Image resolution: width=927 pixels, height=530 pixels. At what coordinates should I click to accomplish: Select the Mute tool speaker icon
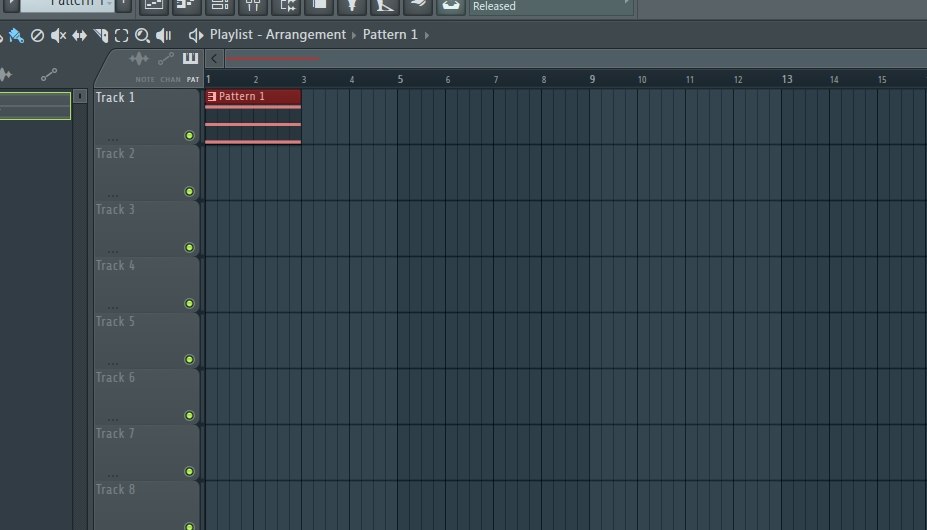tap(58, 35)
